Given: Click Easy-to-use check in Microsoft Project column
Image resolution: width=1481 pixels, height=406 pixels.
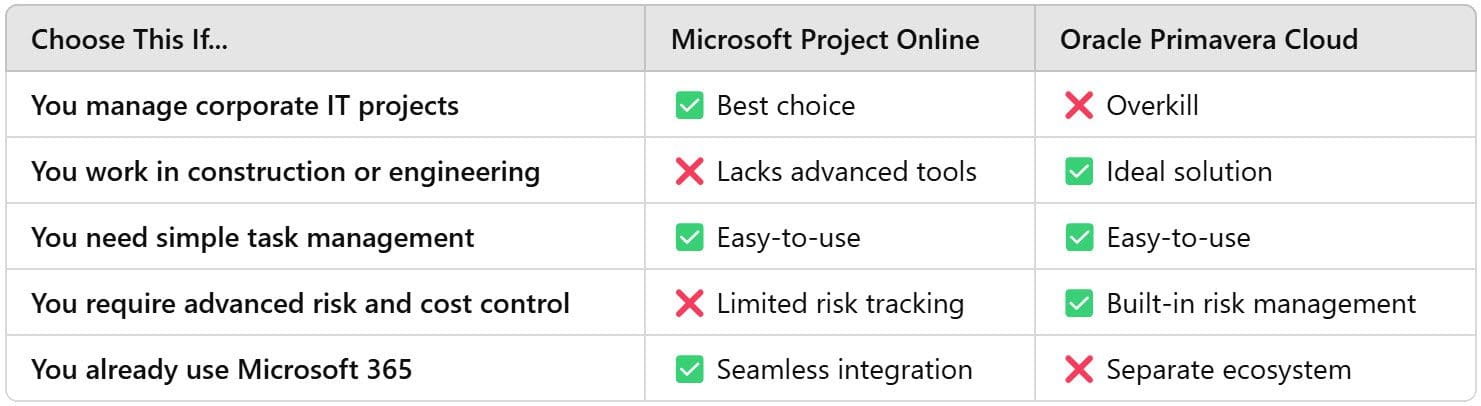Looking at the screenshot, I should pos(690,237).
